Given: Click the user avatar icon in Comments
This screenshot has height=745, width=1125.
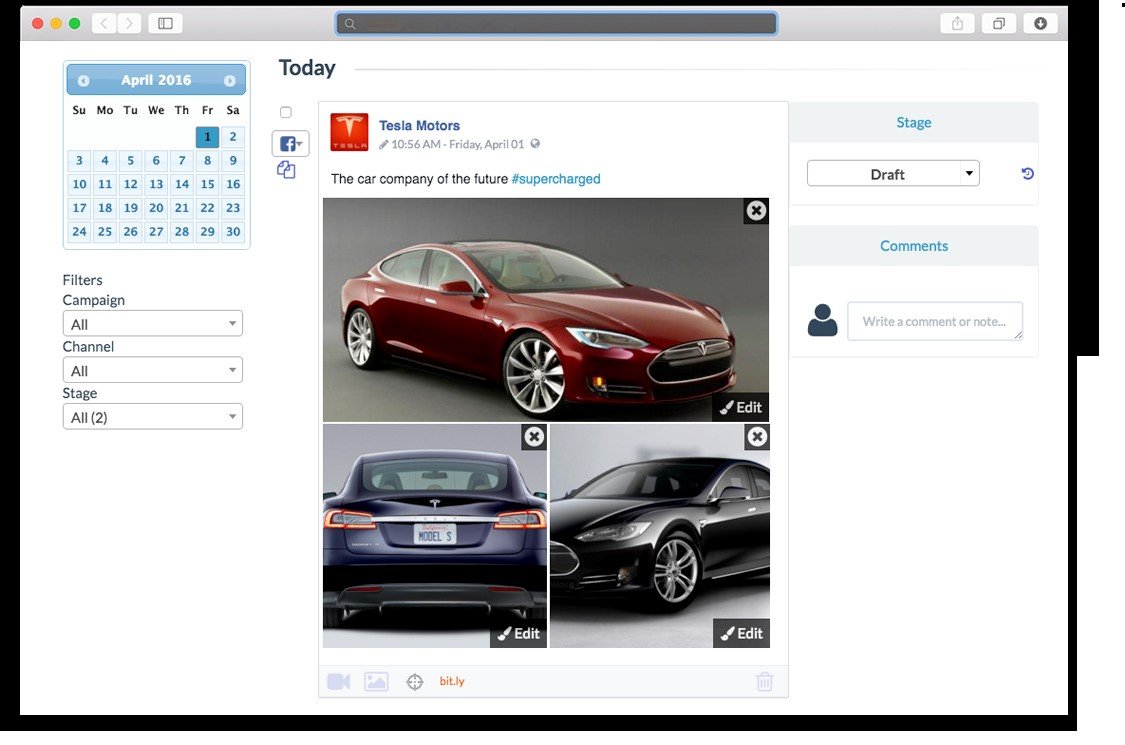Looking at the screenshot, I should point(822,320).
